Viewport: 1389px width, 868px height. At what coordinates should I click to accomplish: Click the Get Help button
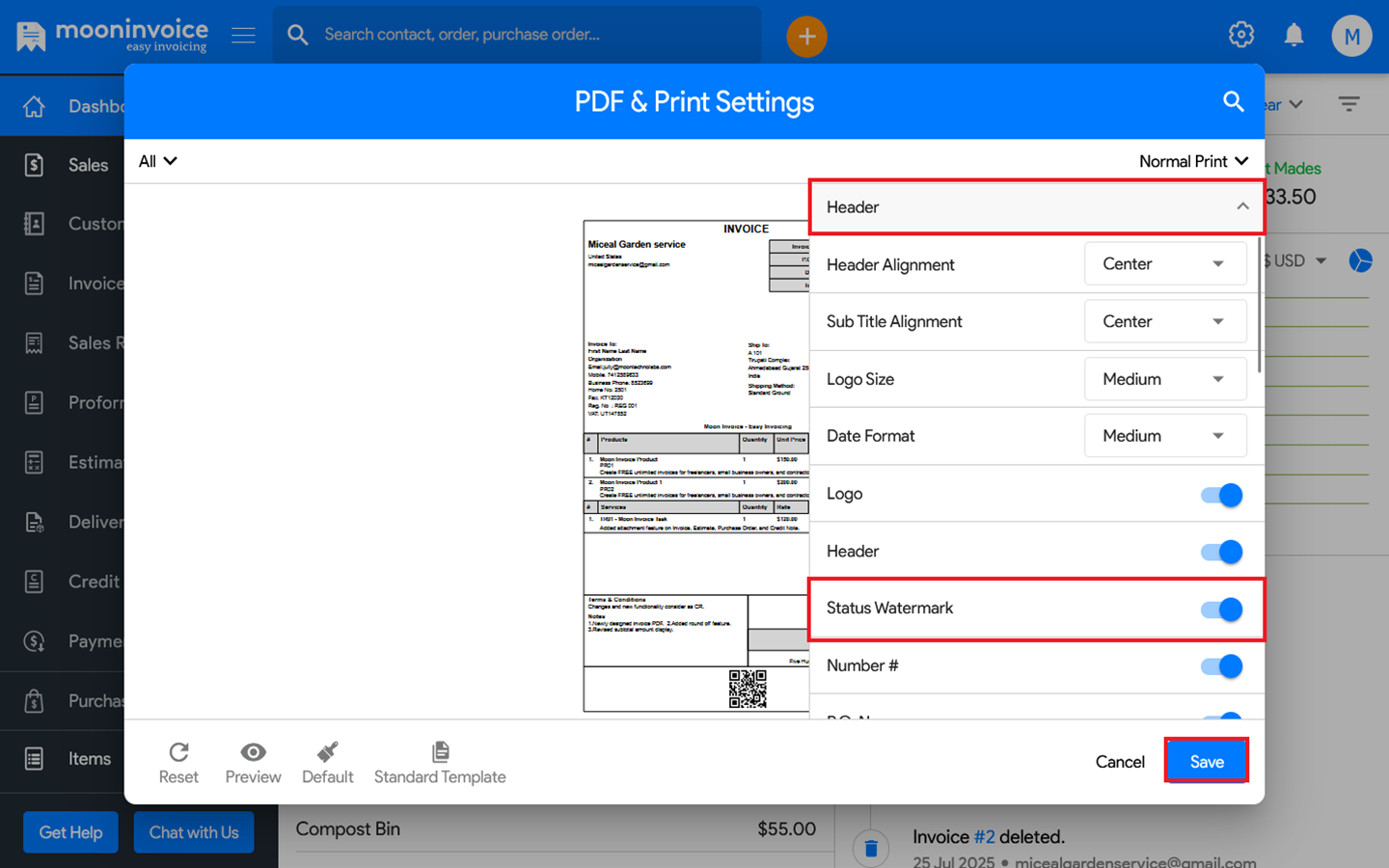tap(70, 832)
